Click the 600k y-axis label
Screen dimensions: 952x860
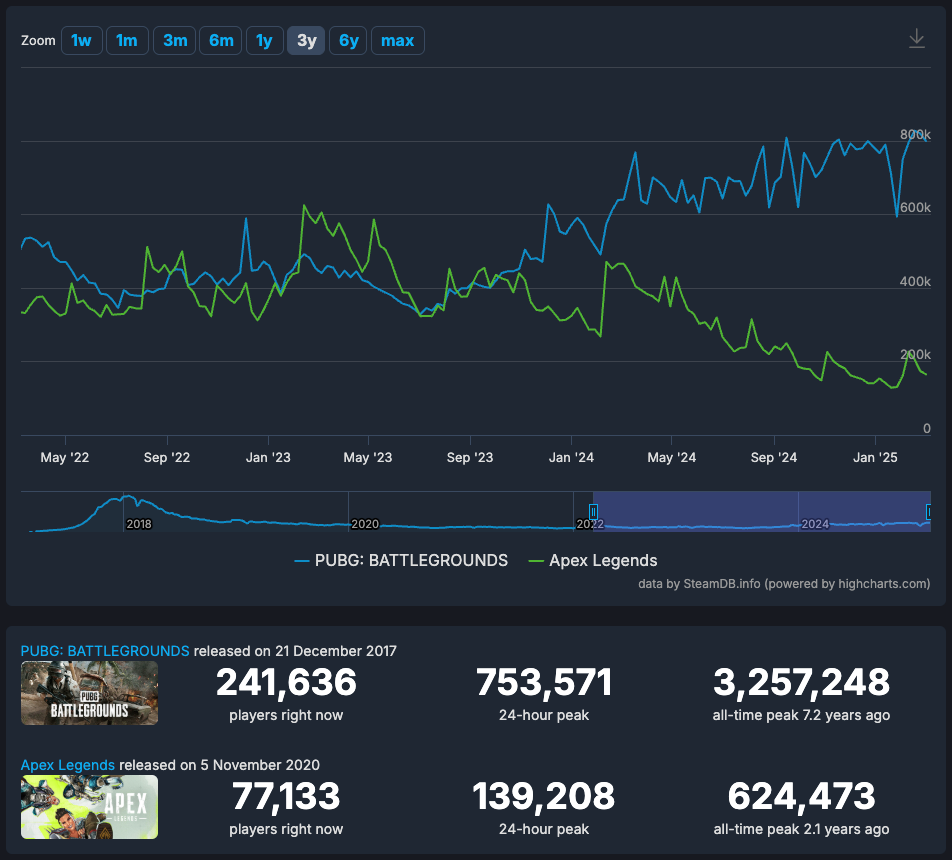(x=915, y=208)
